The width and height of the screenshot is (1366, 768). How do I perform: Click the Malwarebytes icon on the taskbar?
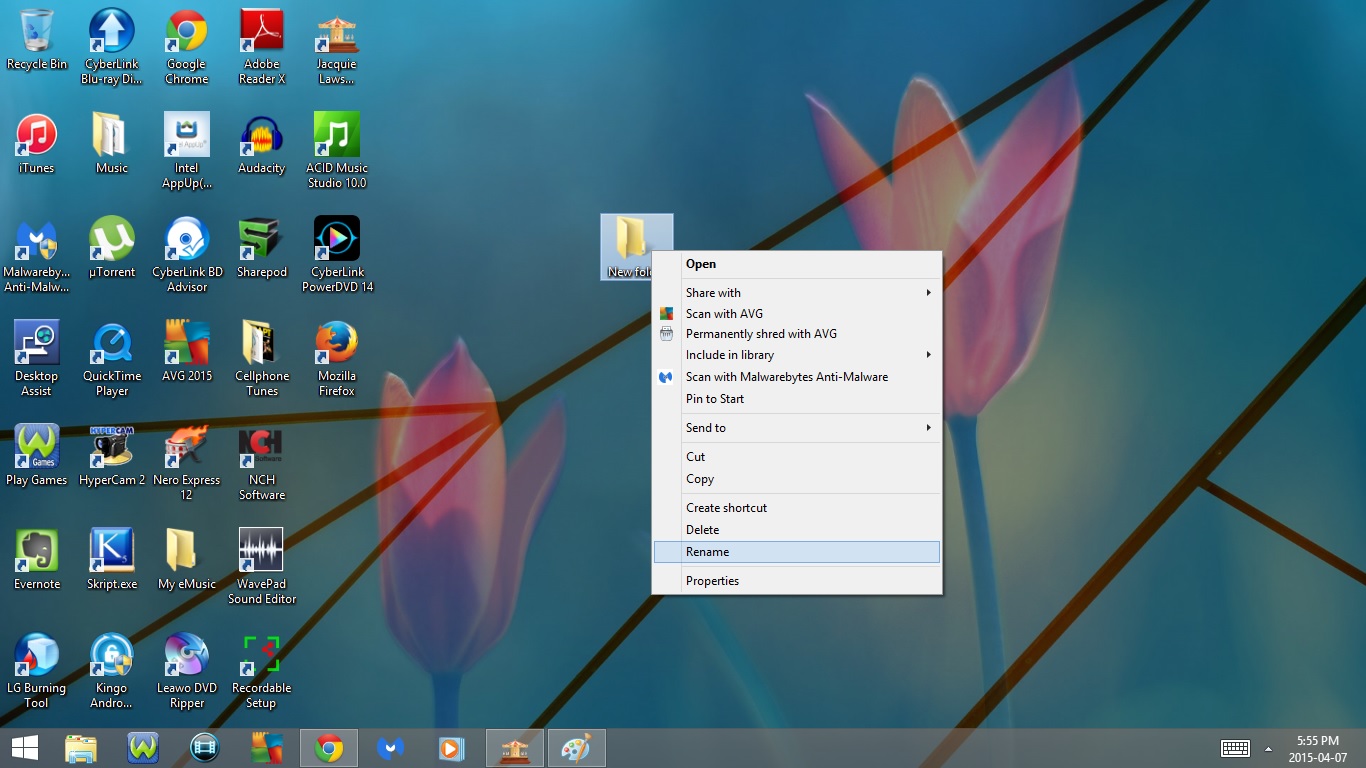[391, 748]
